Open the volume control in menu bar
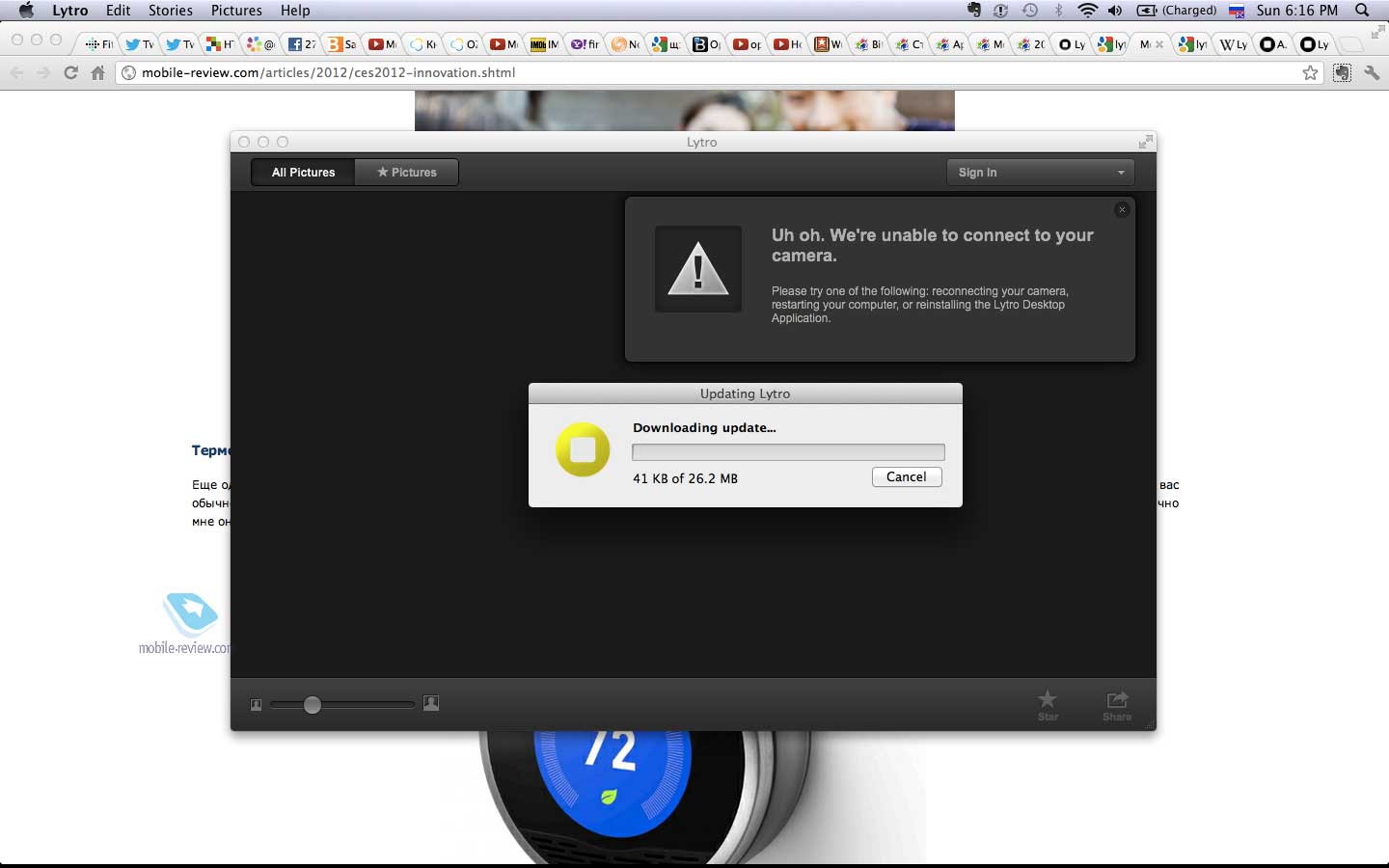 coord(1115,11)
